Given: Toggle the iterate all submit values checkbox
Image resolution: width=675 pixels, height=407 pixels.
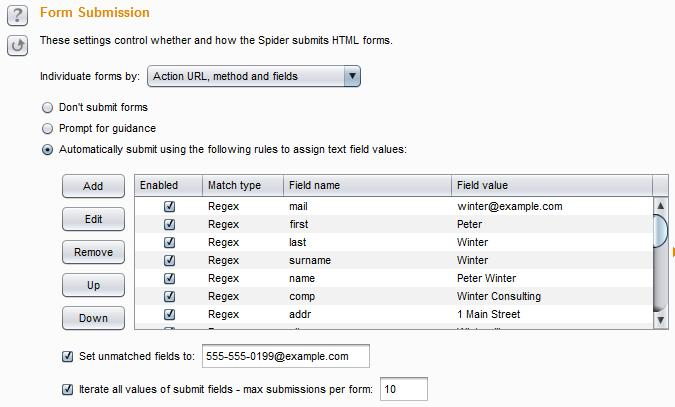Looking at the screenshot, I should (68, 389).
